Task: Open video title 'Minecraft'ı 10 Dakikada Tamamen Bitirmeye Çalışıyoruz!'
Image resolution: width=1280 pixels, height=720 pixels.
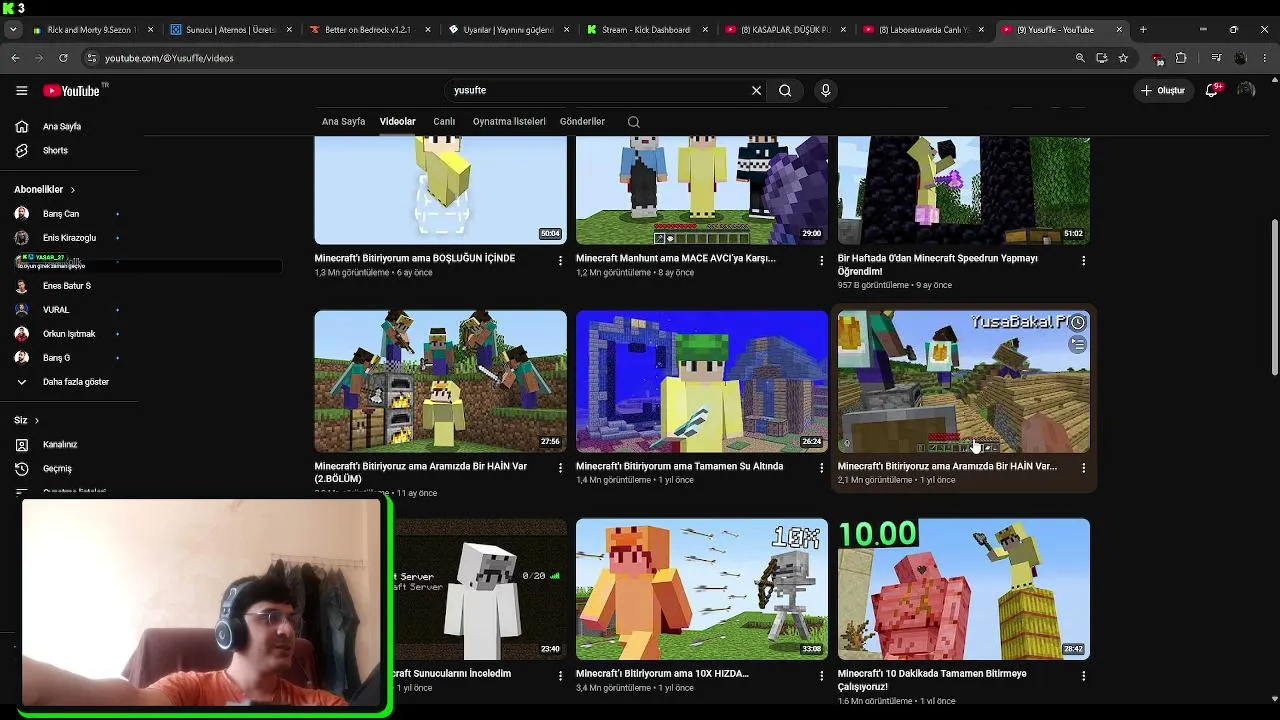Action: (x=932, y=680)
